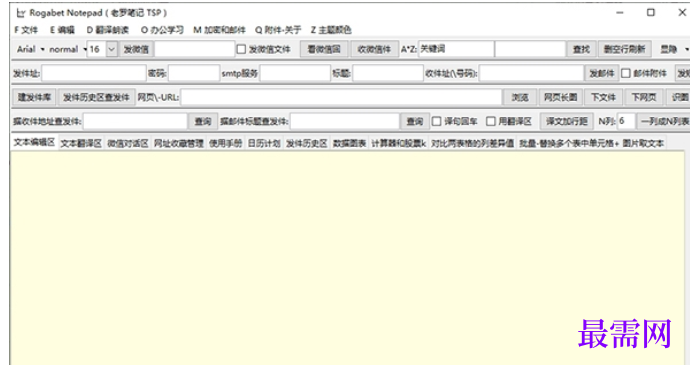Focus the 标题 subject field
Image resolution: width=690 pixels, height=365 pixels.
point(388,74)
